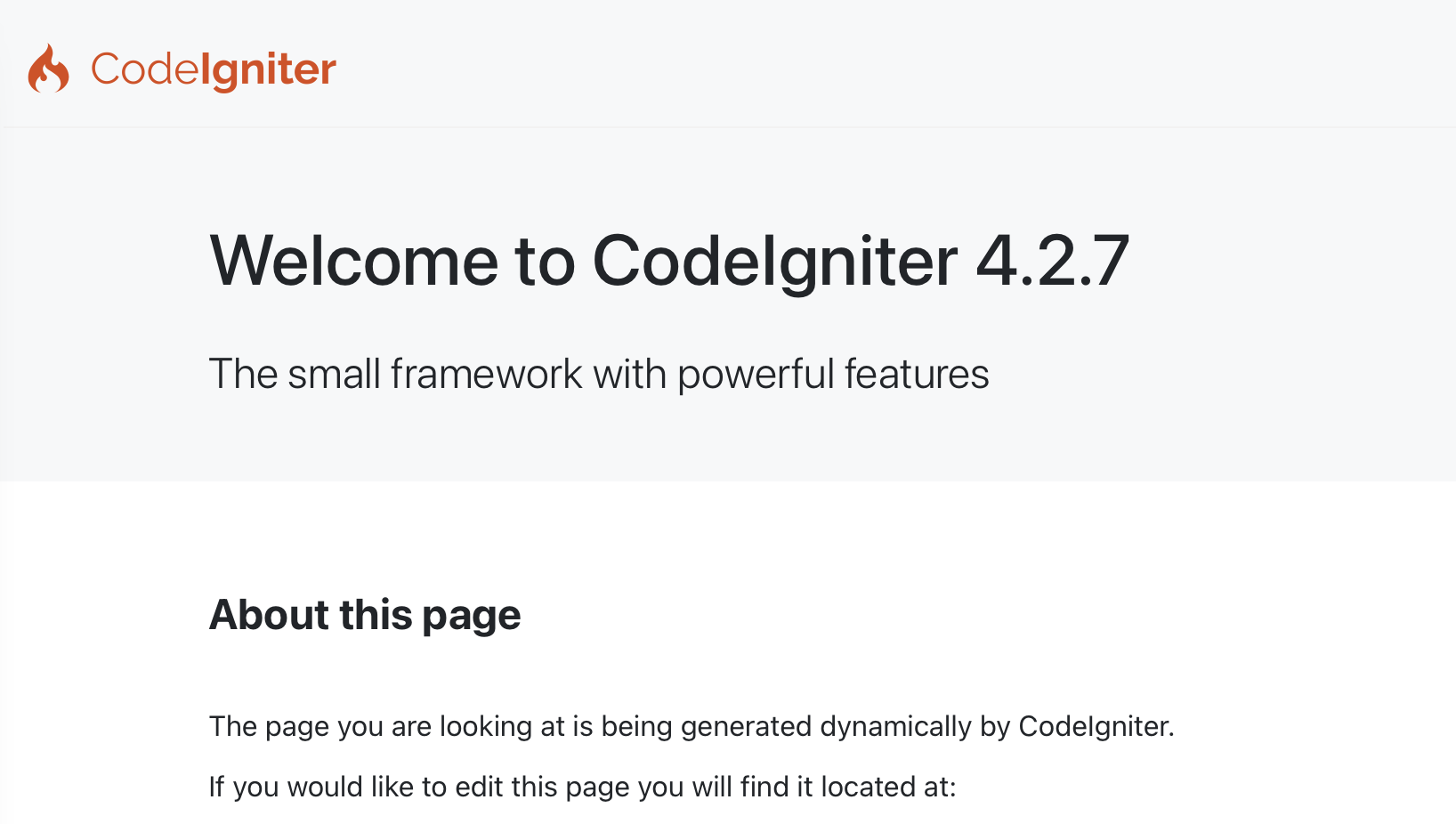Click empty header bar right of logo

coord(890,64)
